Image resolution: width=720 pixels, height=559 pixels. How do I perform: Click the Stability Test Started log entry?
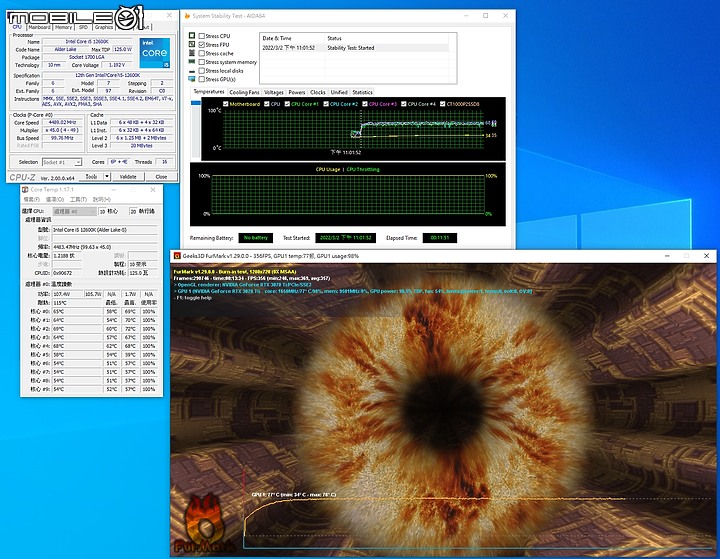(x=354, y=48)
